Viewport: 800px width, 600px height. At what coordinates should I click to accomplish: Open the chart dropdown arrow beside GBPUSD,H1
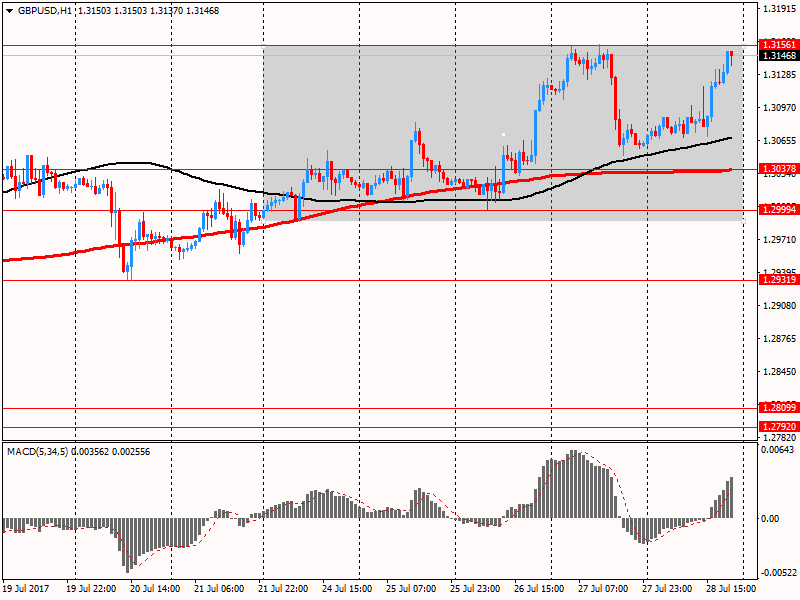click(x=9, y=11)
